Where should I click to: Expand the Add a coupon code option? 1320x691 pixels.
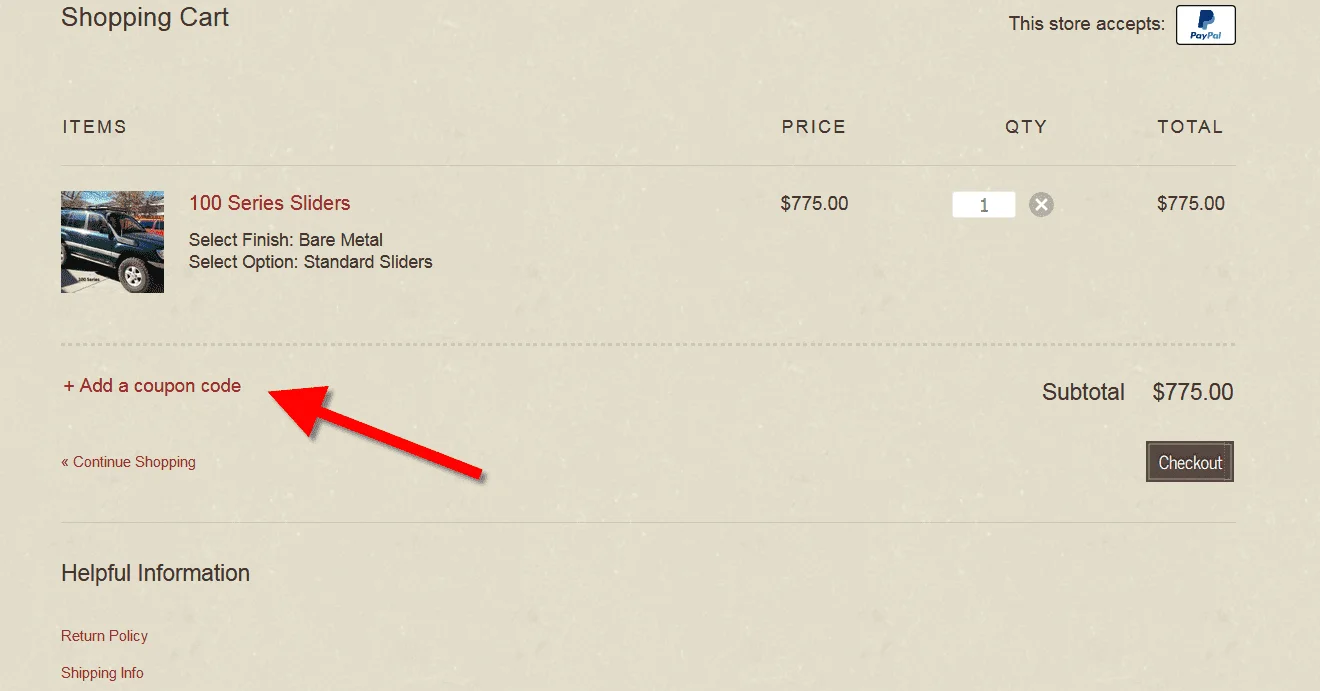coord(152,385)
